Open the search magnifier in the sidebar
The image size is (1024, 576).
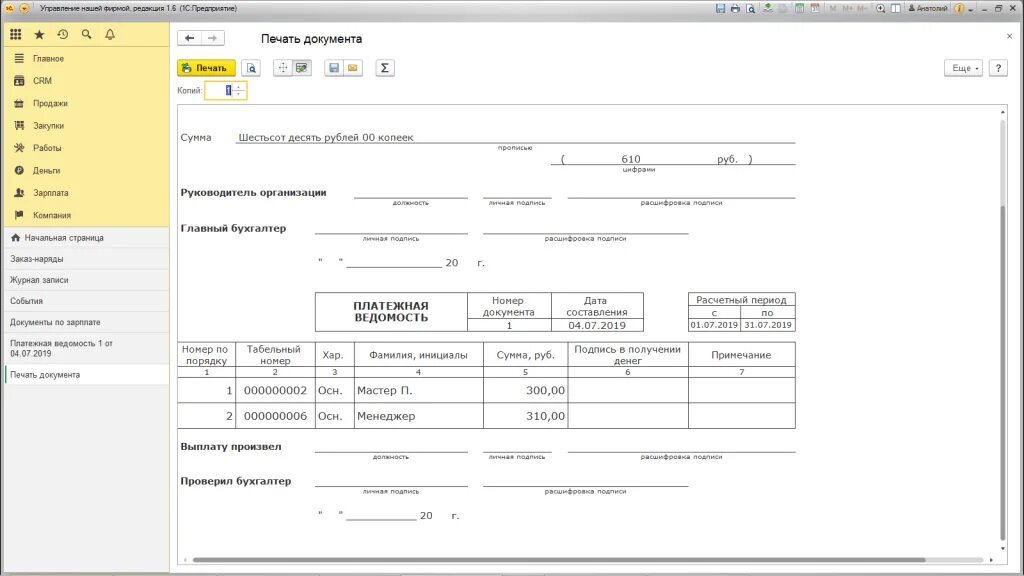coord(86,34)
